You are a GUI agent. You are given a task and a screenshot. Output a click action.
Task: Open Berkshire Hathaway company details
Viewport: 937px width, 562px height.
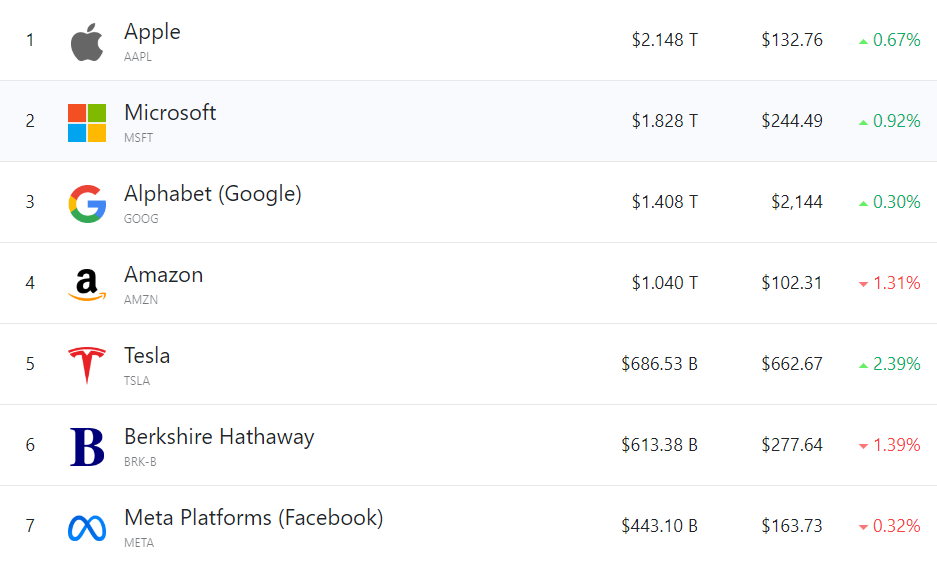[219, 437]
